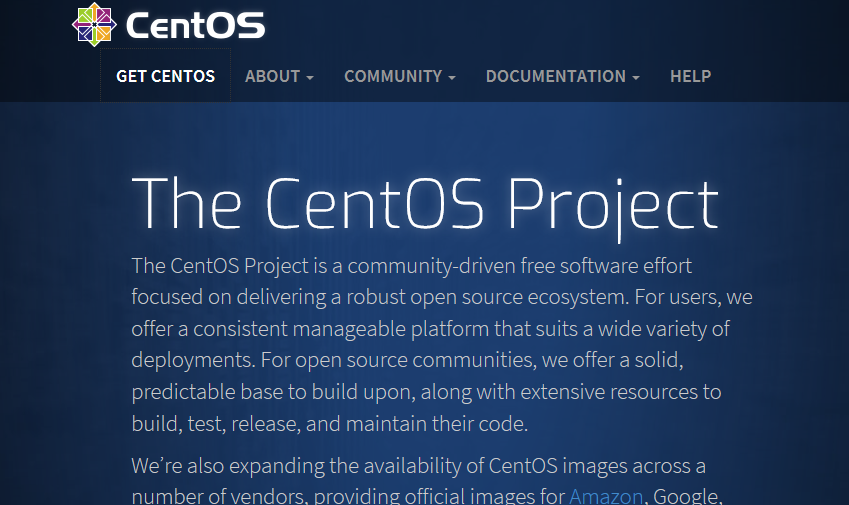The height and width of the screenshot is (505, 849).
Task: Click the text 'We're also expanding the availability'
Action: pos(296,466)
